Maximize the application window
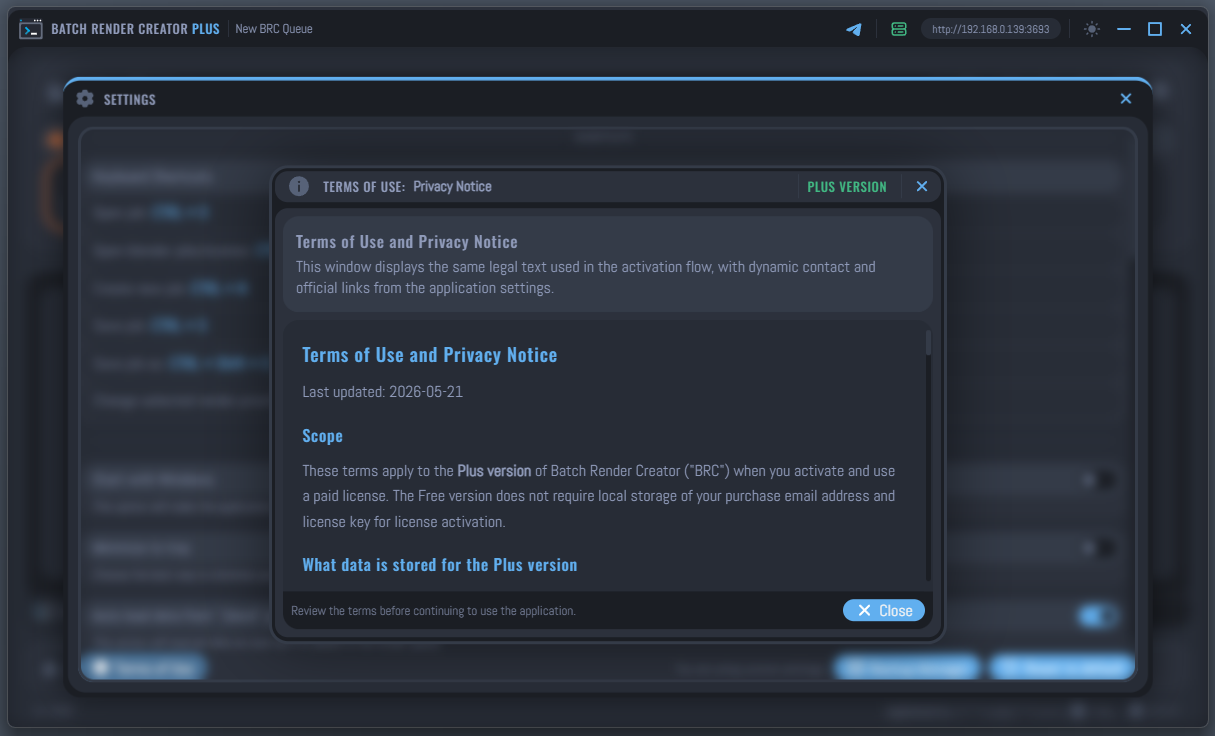 click(x=1155, y=29)
